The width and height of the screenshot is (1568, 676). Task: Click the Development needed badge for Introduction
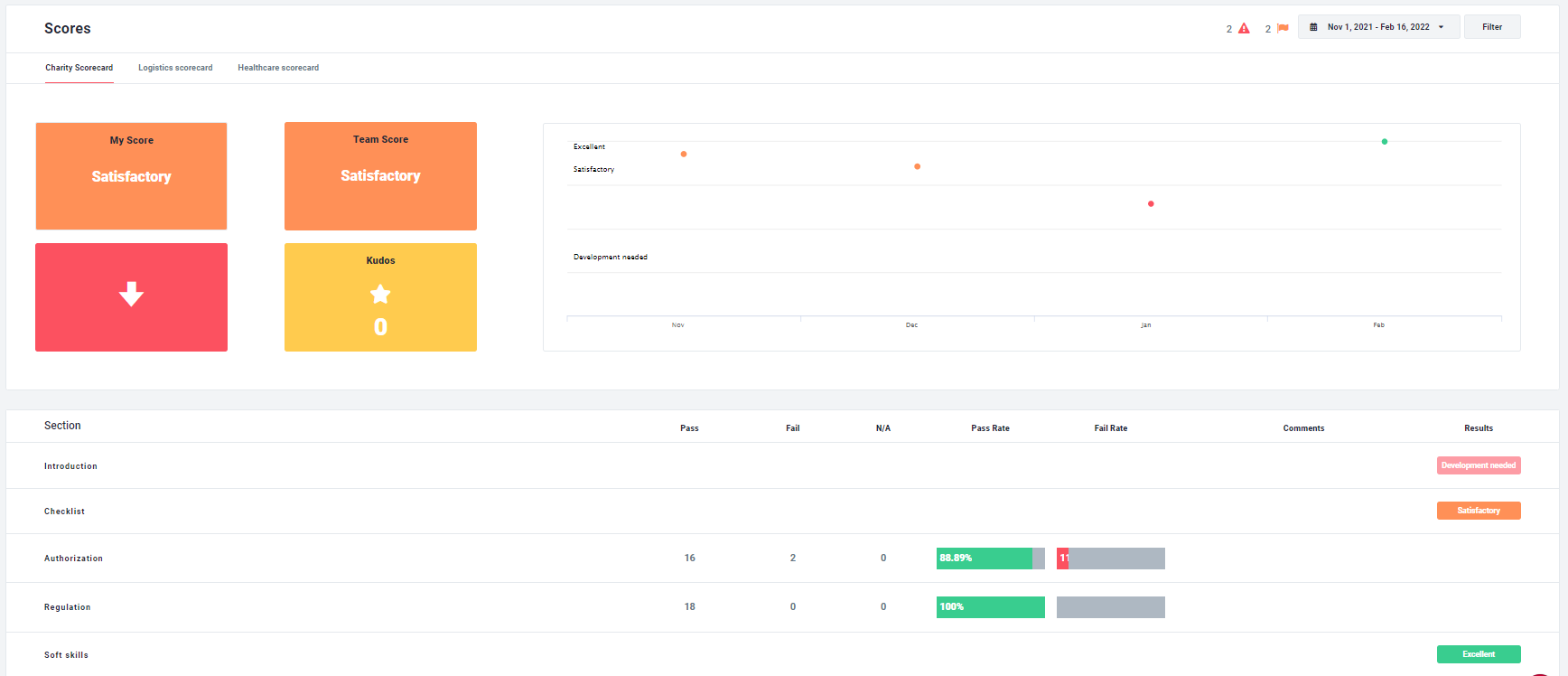(1478, 465)
